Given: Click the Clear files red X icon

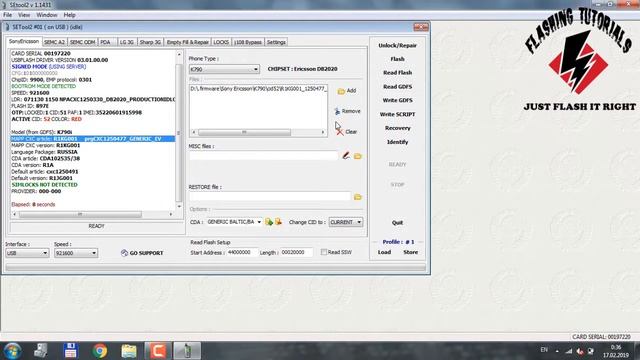Looking at the screenshot, I should [x=340, y=132].
